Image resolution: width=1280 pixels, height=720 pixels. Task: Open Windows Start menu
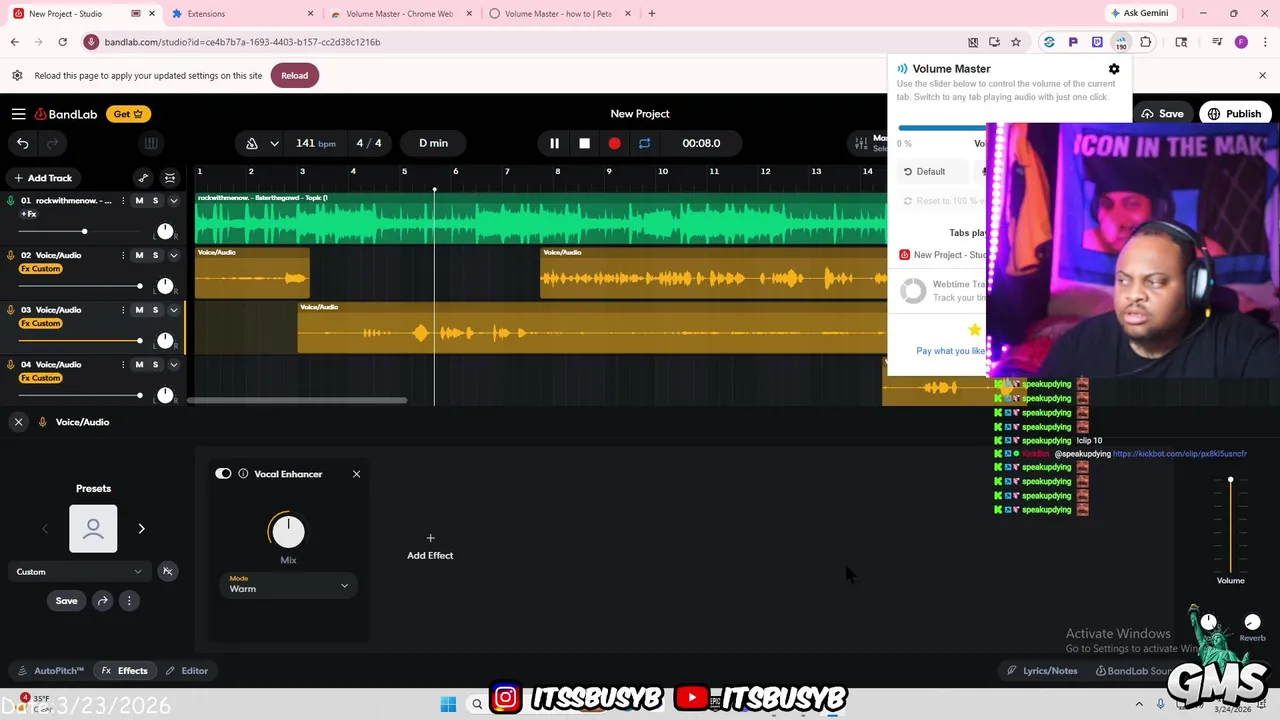click(x=448, y=704)
